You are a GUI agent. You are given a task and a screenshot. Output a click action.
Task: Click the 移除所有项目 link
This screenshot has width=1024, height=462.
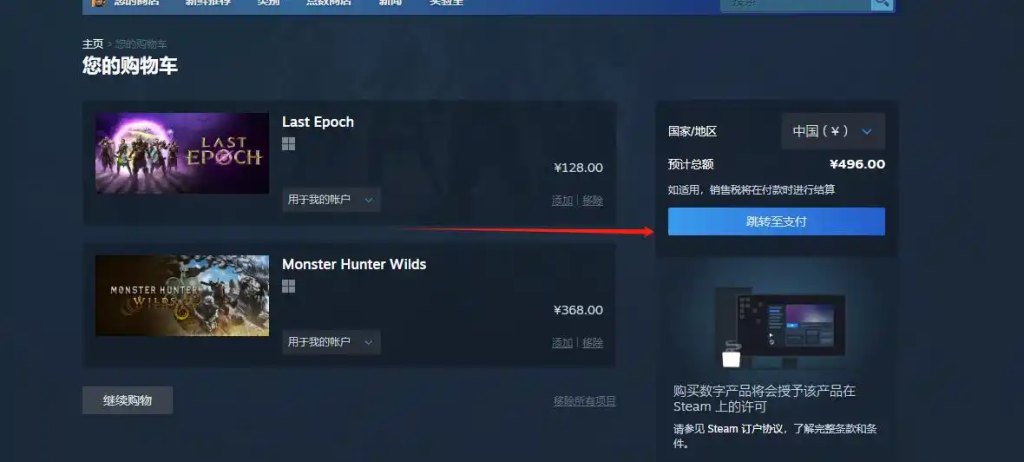point(585,401)
